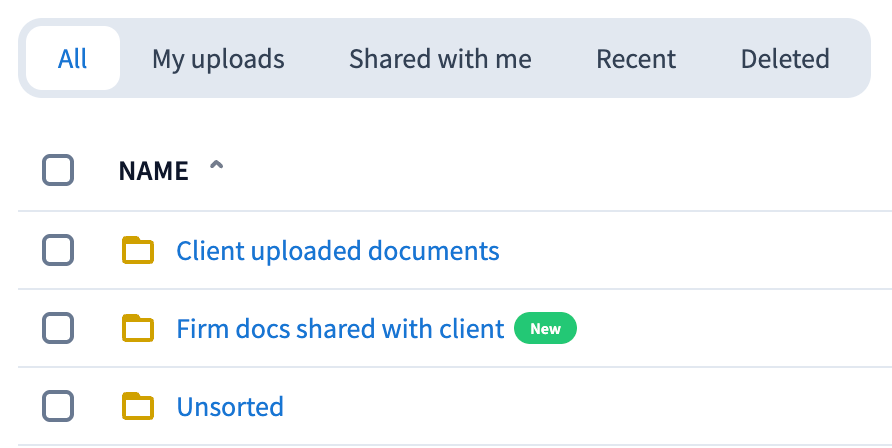Select the Firm docs shared with client checkbox
This screenshot has height=448, width=892.
pyautogui.click(x=58, y=328)
